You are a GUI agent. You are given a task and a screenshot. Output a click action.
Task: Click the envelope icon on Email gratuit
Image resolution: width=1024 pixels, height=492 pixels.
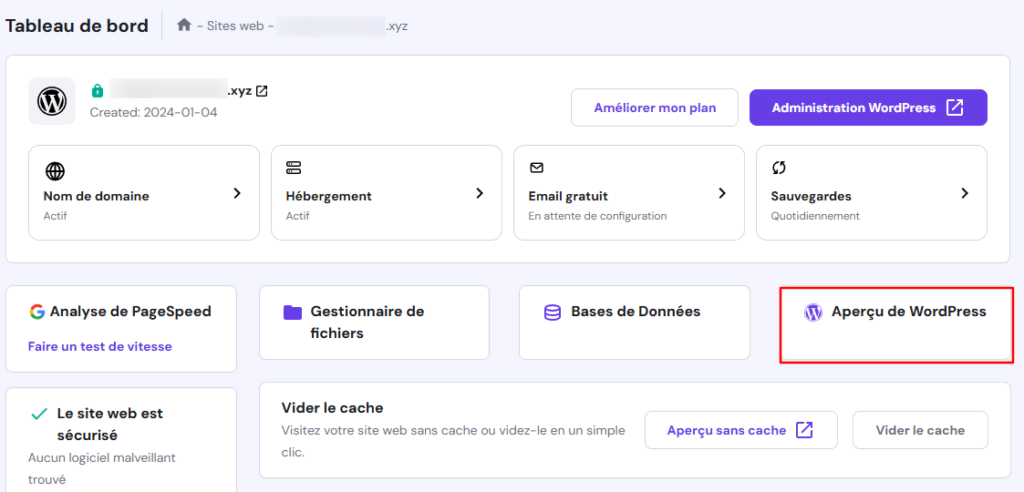tap(536, 168)
